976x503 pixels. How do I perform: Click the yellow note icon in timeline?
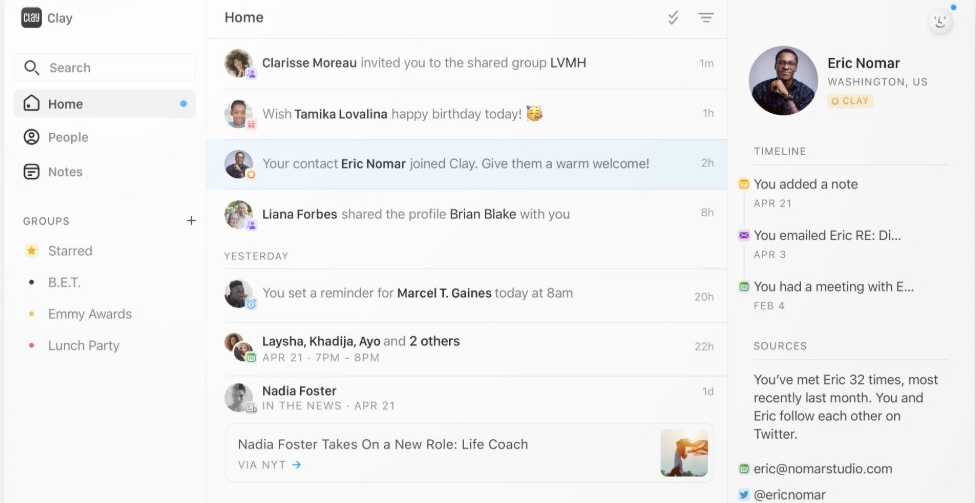point(744,184)
